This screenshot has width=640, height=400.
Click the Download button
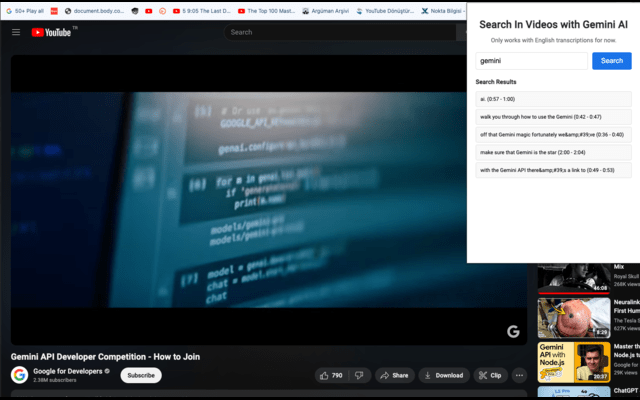(x=444, y=376)
